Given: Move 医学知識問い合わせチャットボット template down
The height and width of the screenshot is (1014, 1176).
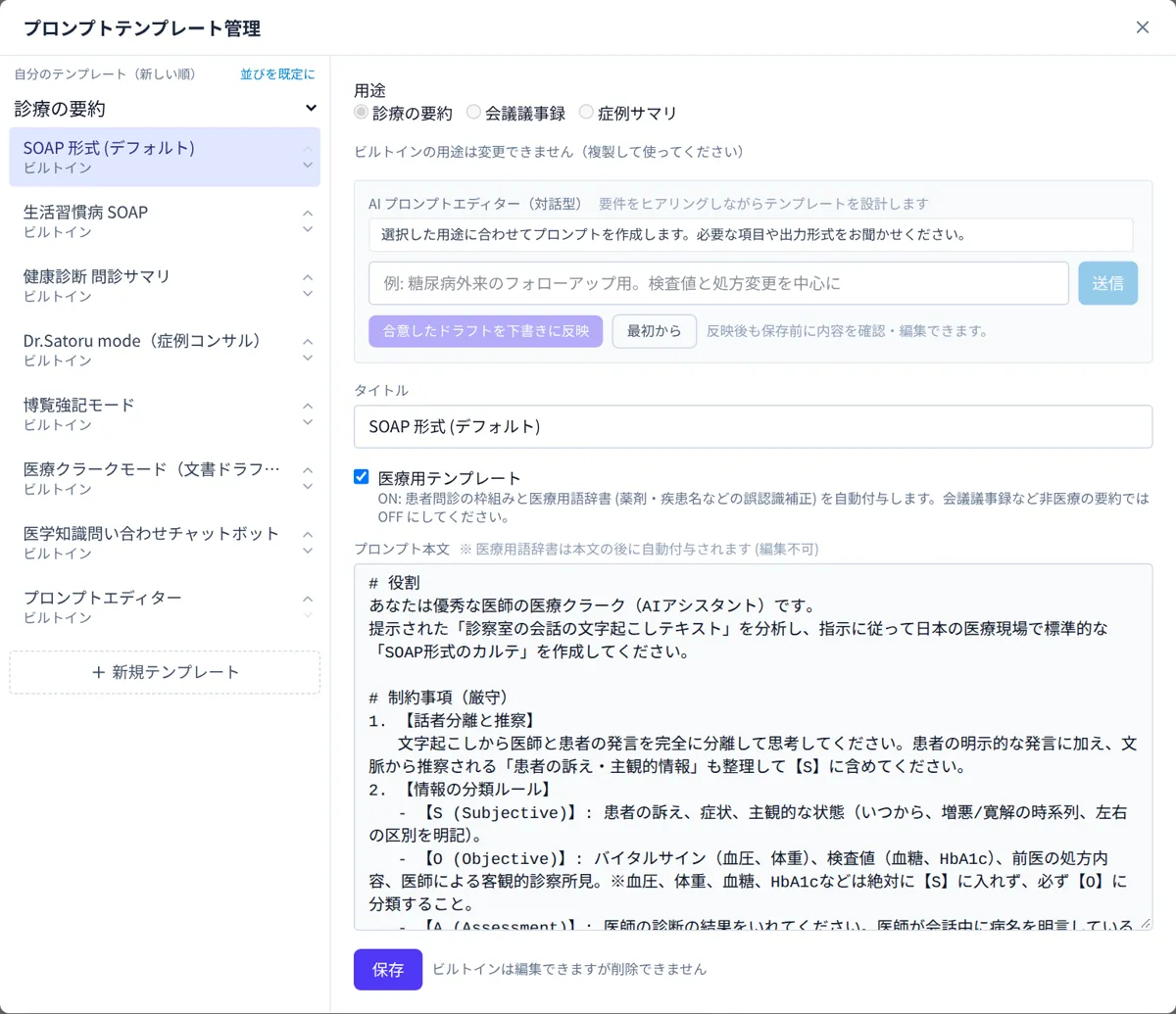Looking at the screenshot, I should click(x=308, y=551).
